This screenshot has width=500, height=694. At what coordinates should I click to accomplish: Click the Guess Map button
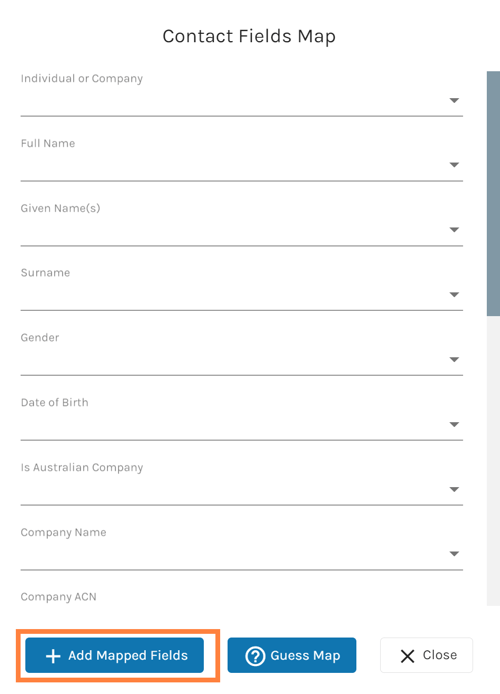[292, 655]
